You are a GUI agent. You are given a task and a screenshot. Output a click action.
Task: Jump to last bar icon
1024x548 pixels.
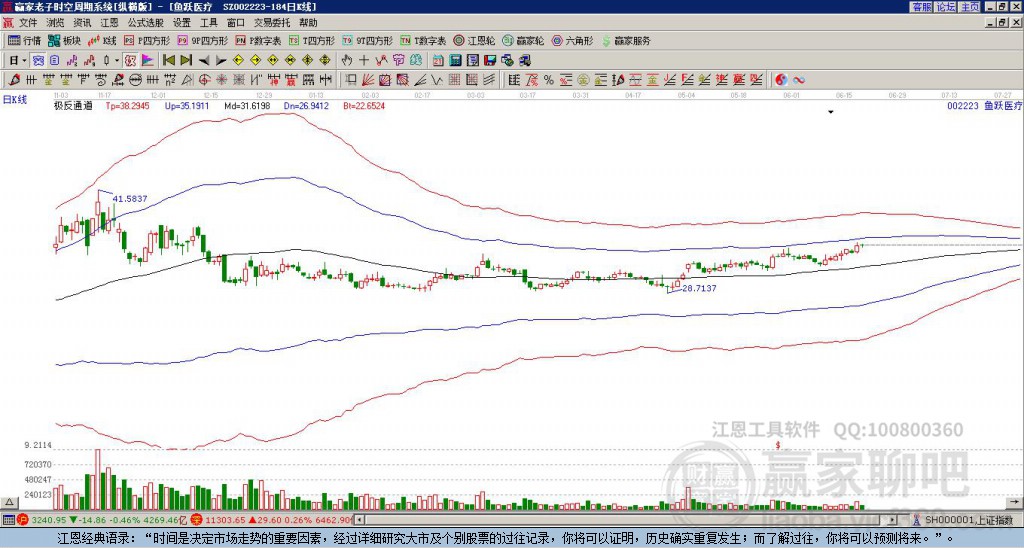click(186, 61)
